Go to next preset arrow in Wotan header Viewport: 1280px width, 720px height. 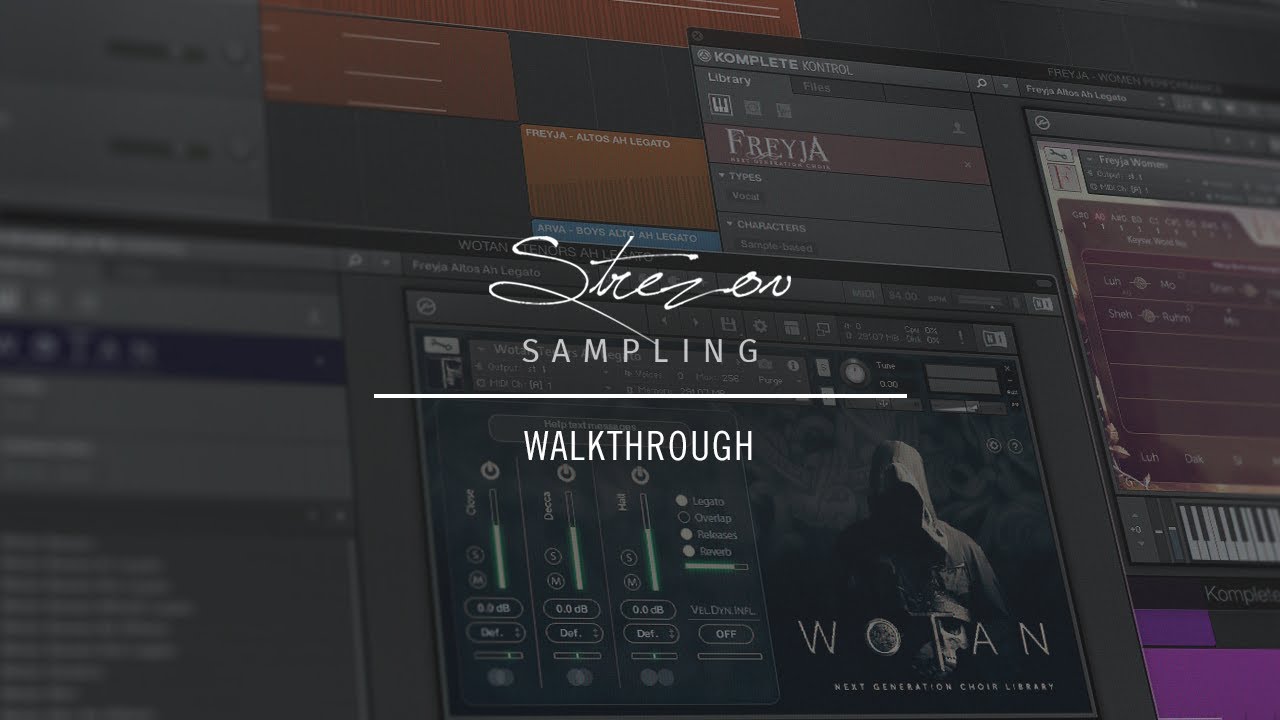pyautogui.click(x=695, y=322)
